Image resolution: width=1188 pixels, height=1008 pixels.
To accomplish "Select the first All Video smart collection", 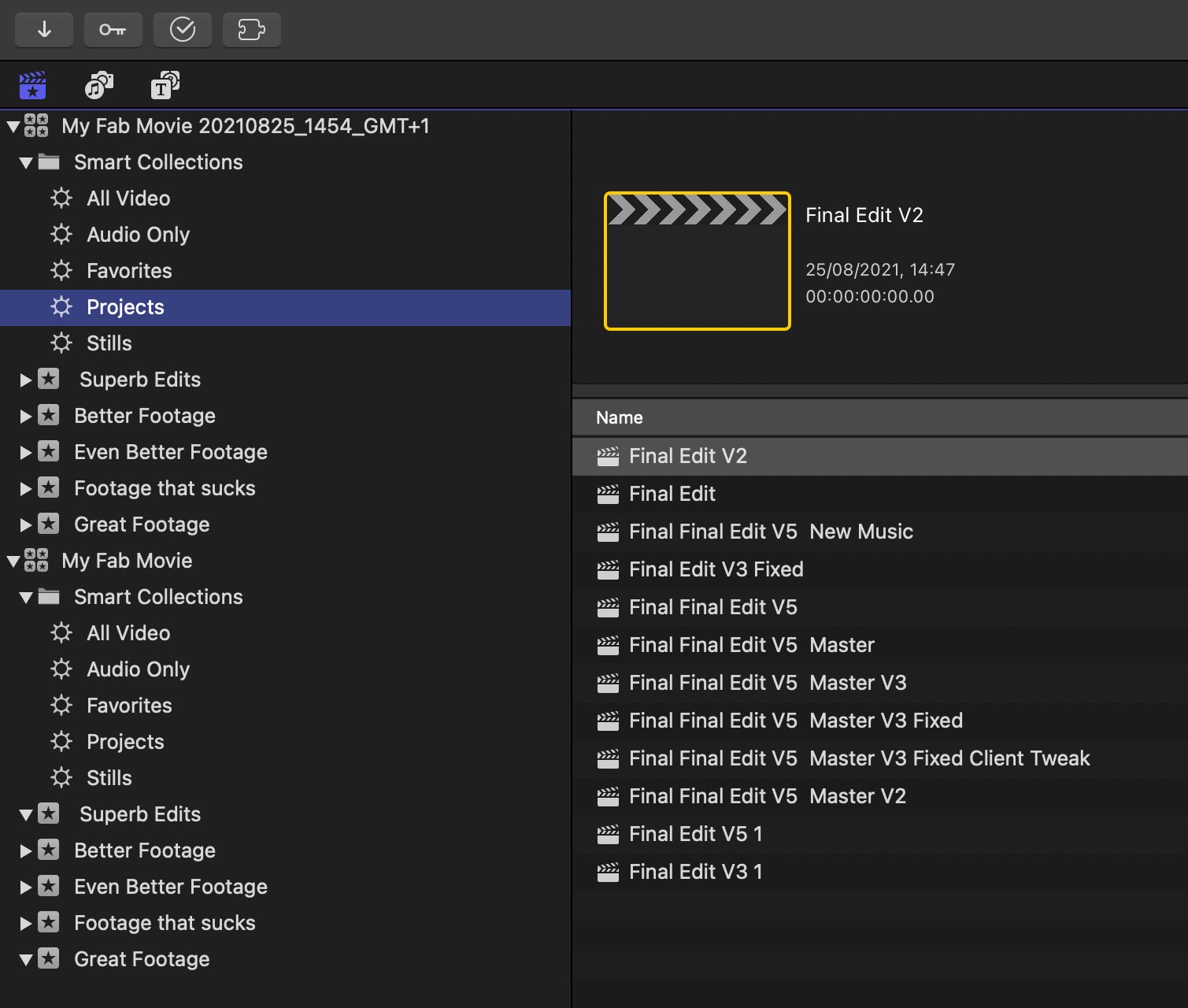I will pos(285,198).
